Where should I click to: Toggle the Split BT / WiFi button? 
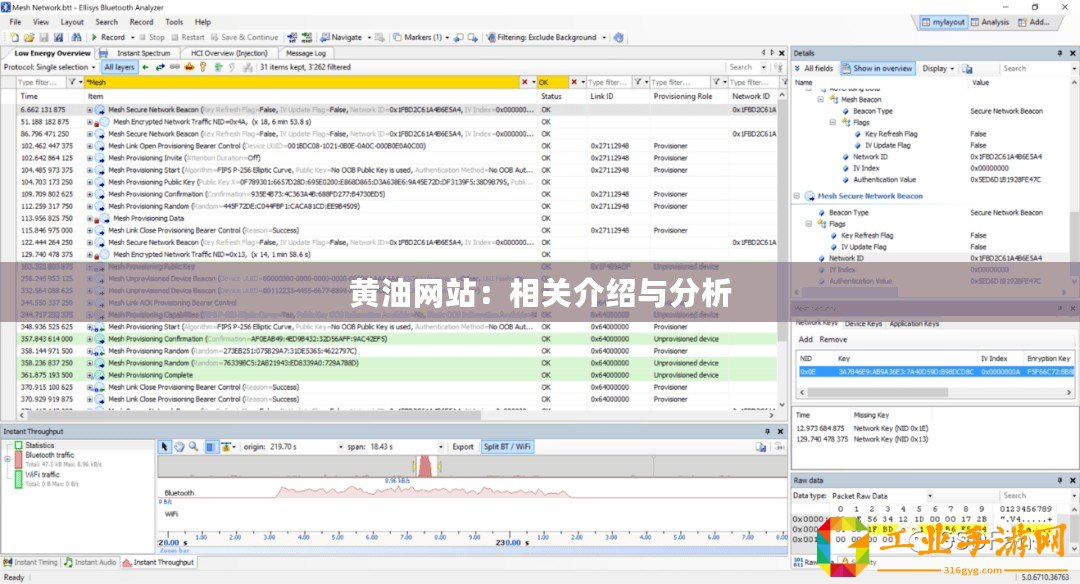(x=507, y=447)
